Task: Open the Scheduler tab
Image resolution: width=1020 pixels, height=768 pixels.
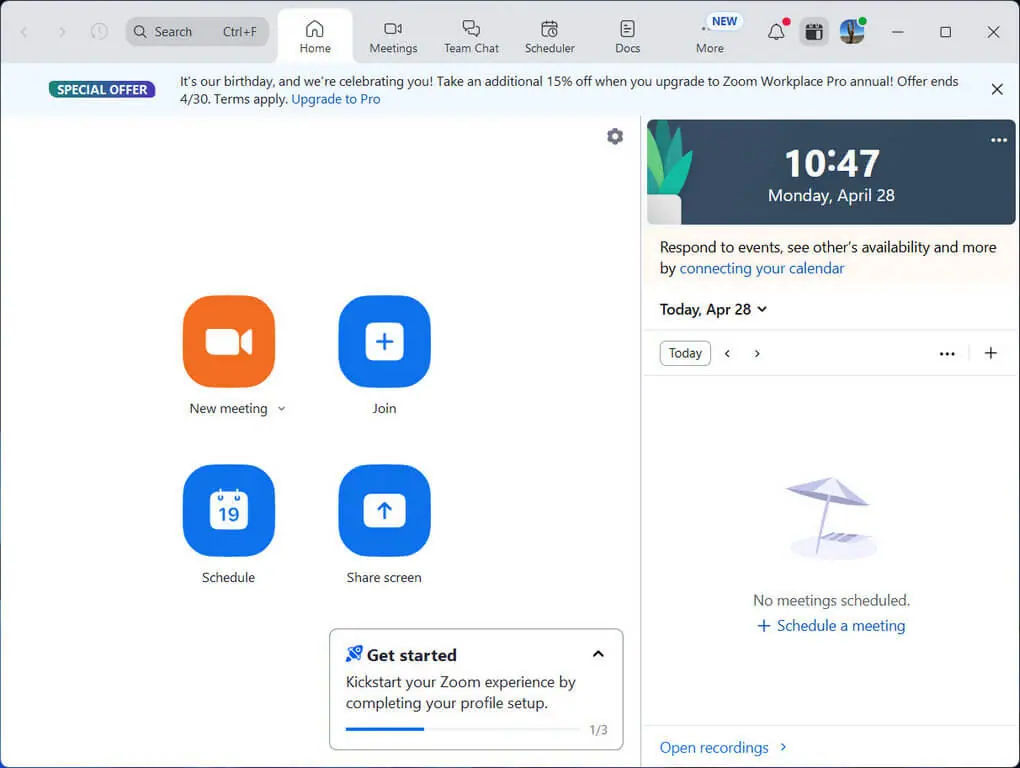Action: click(x=550, y=36)
